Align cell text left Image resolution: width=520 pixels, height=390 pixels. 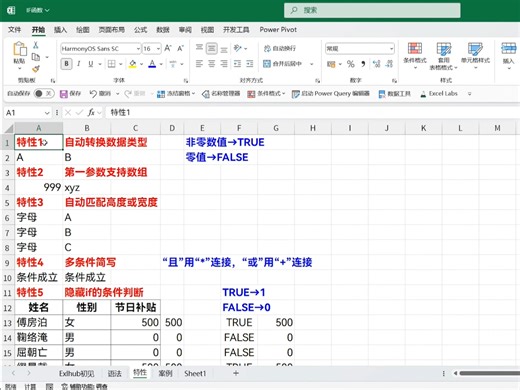tap(199, 64)
